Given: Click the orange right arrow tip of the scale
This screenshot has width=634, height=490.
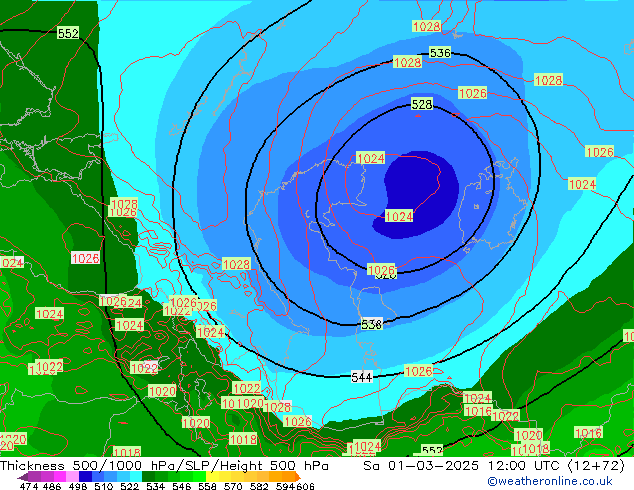Looking at the screenshot, I should (299, 477).
